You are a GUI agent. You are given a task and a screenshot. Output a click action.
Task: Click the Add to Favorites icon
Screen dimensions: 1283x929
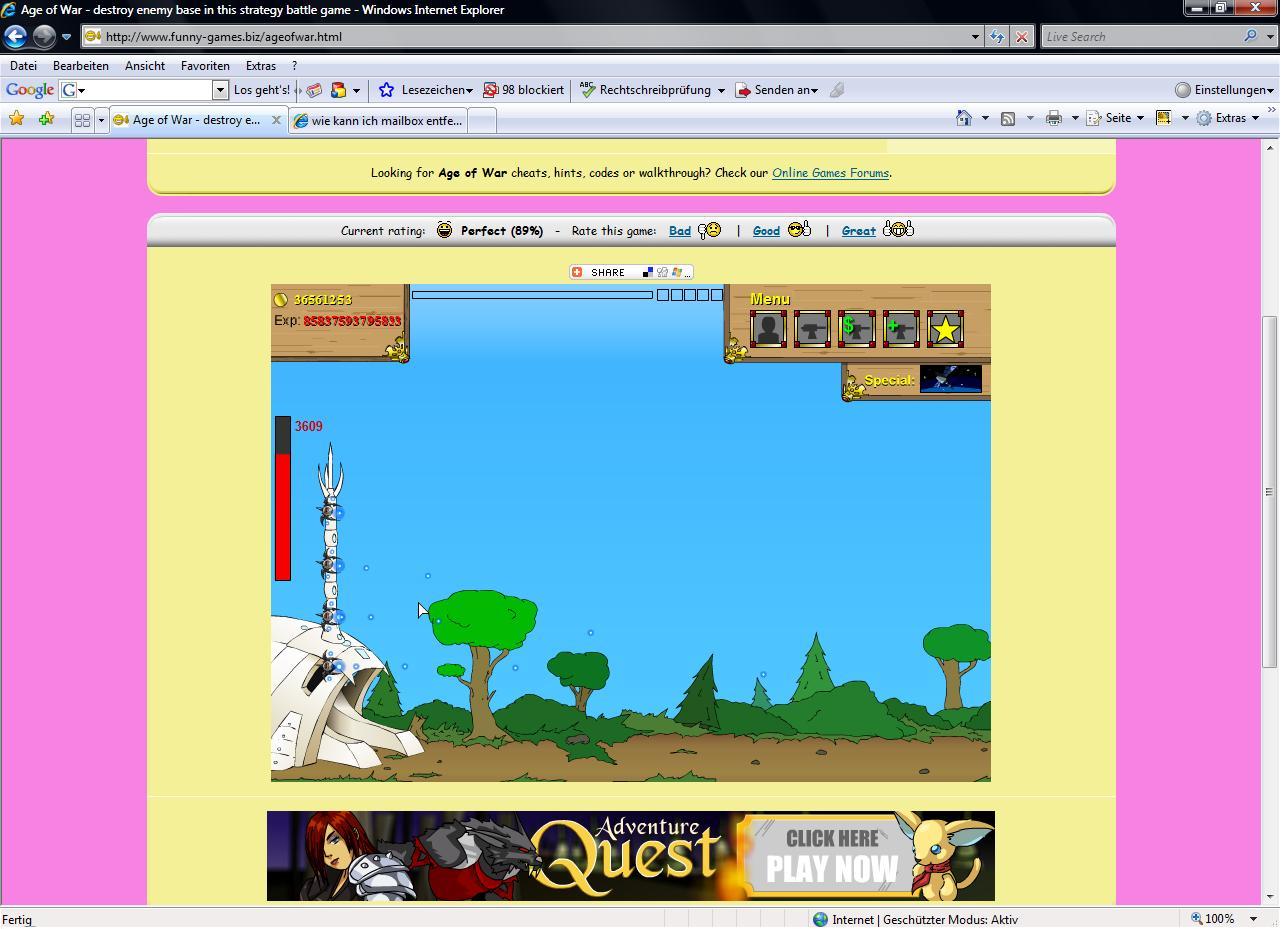[46, 119]
